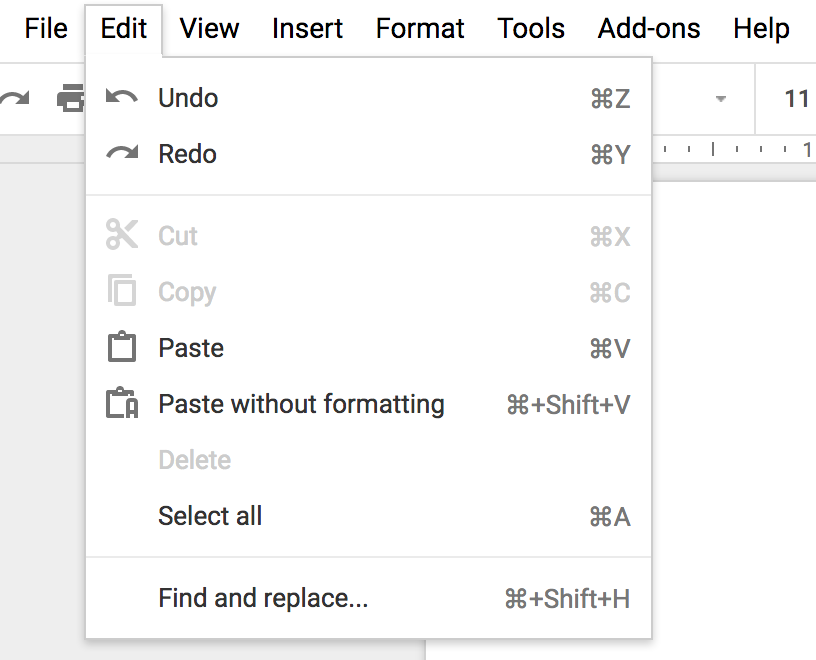Open the Help menu
Screen dimensions: 816x660
pos(761,29)
